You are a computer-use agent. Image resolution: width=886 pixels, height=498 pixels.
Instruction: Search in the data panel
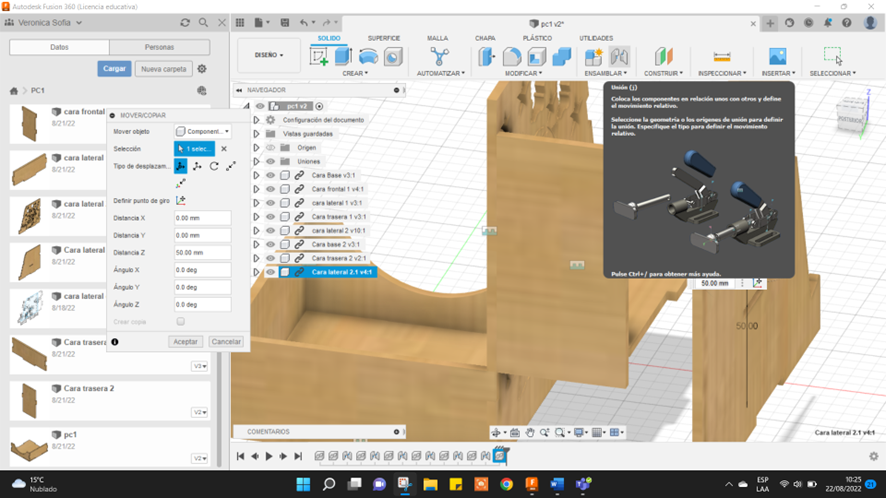pos(203,23)
